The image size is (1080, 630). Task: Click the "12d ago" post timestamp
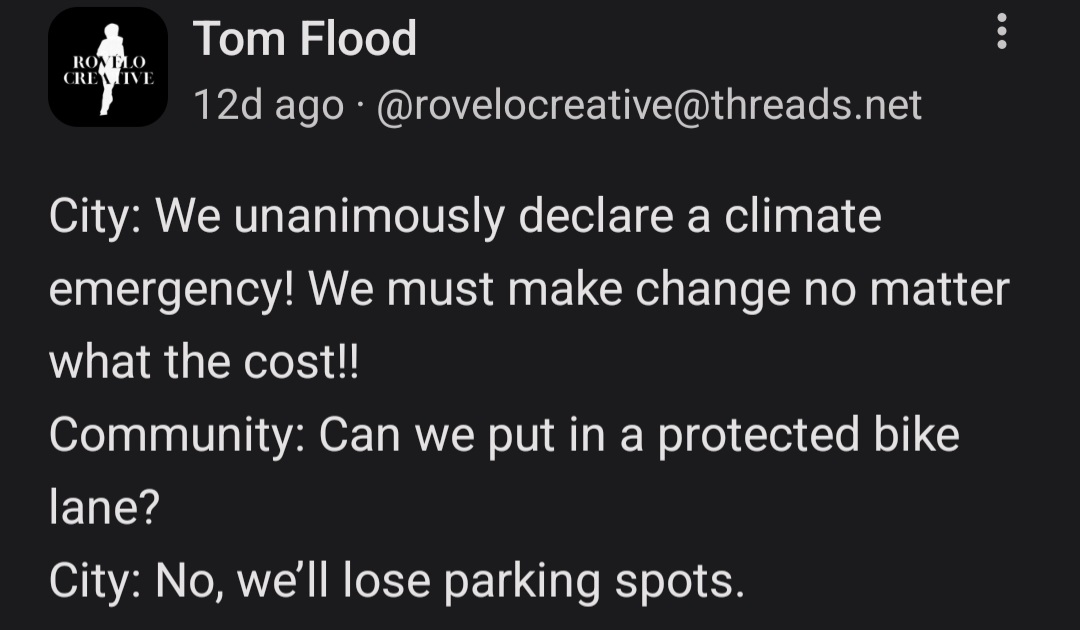pyautogui.click(x=268, y=105)
